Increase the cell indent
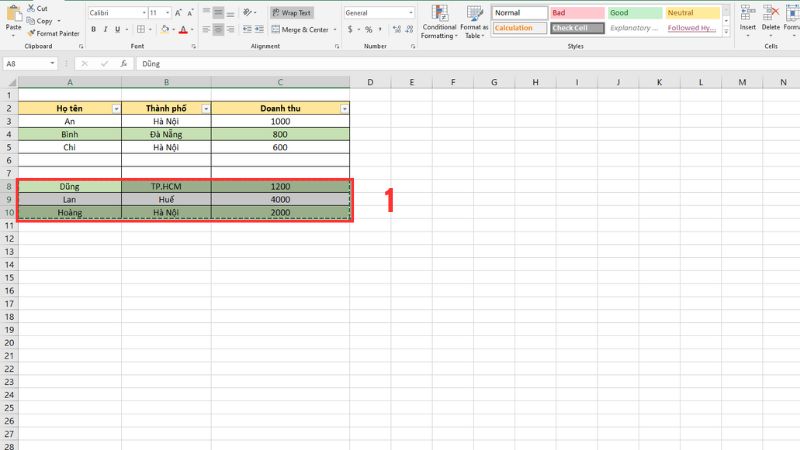 pos(259,30)
